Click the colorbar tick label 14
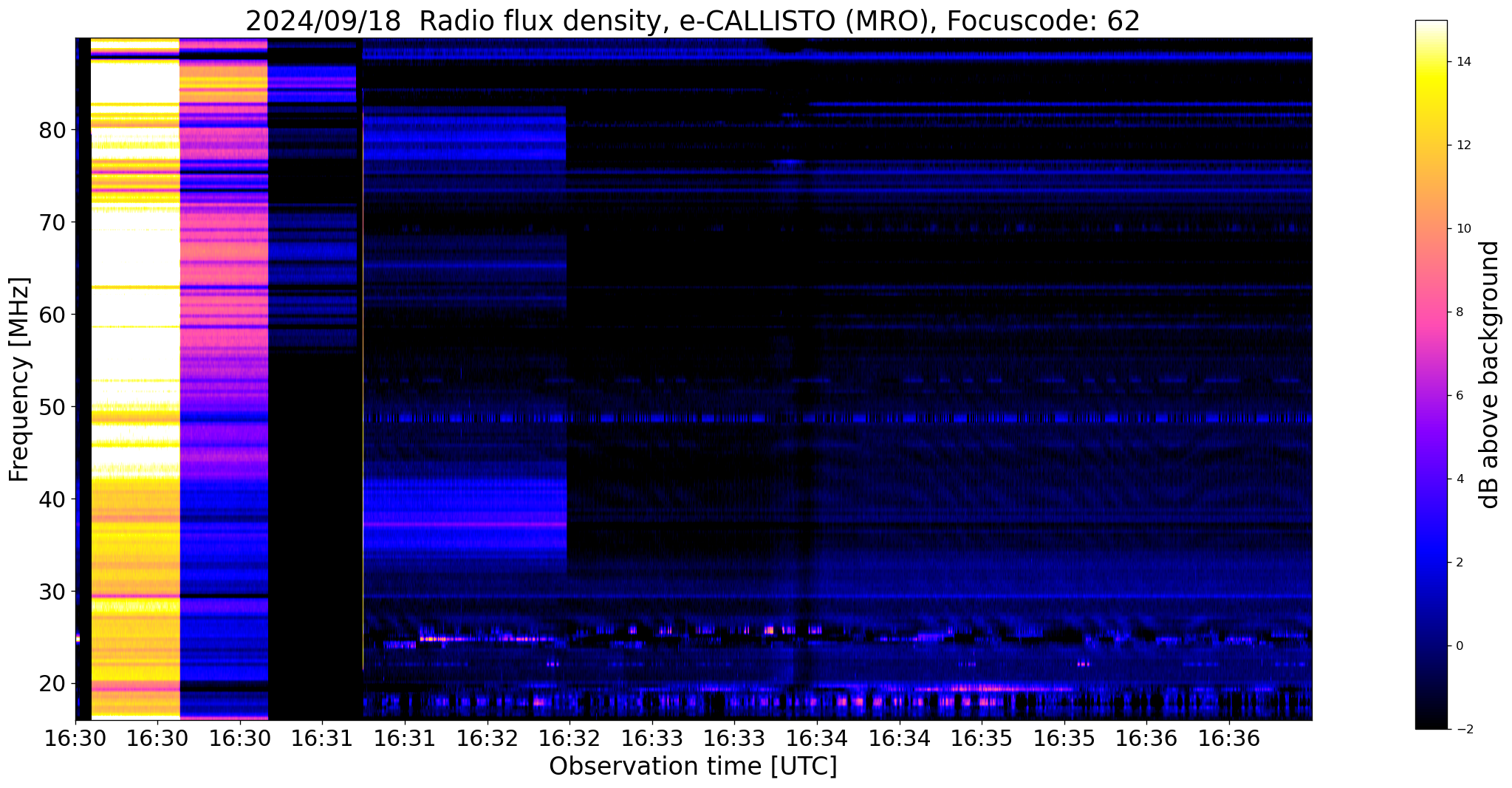 [x=1463, y=62]
